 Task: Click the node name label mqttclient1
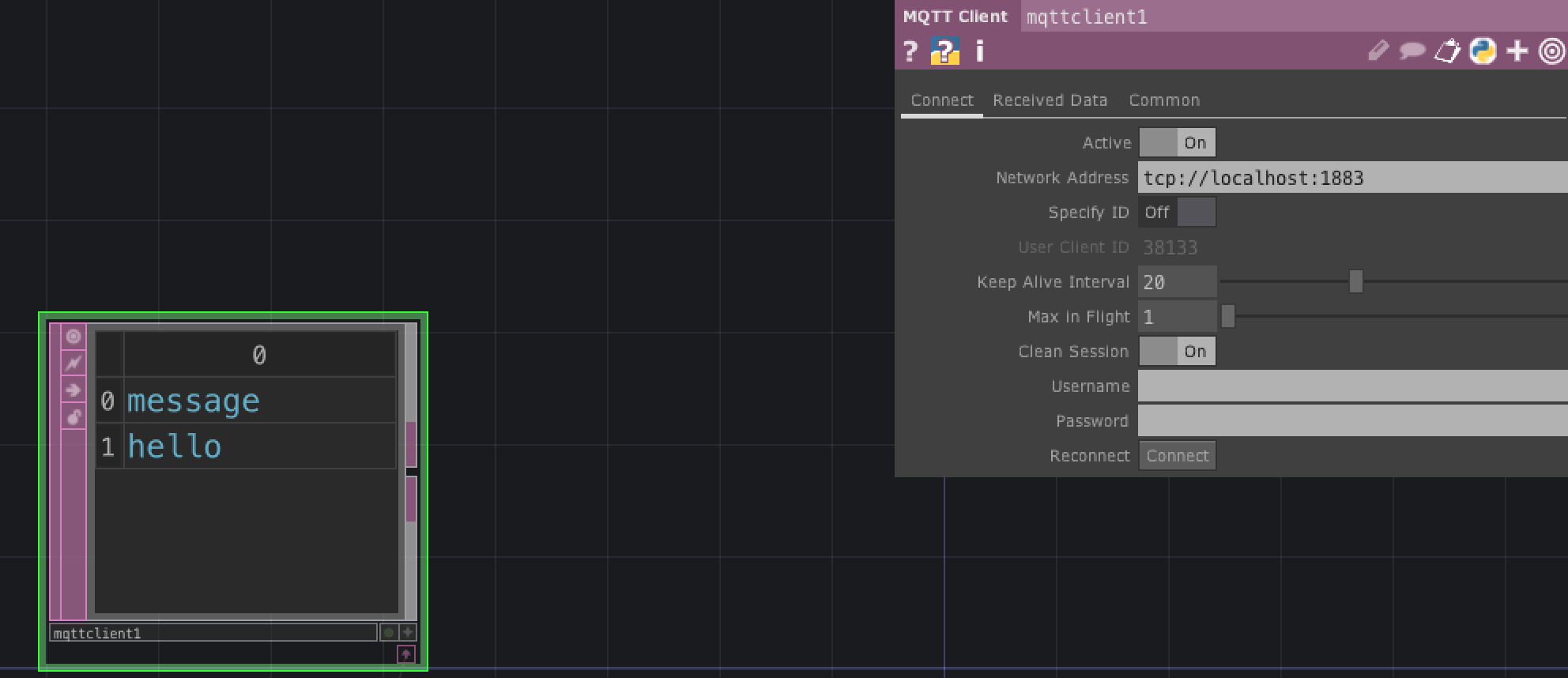pos(213,633)
